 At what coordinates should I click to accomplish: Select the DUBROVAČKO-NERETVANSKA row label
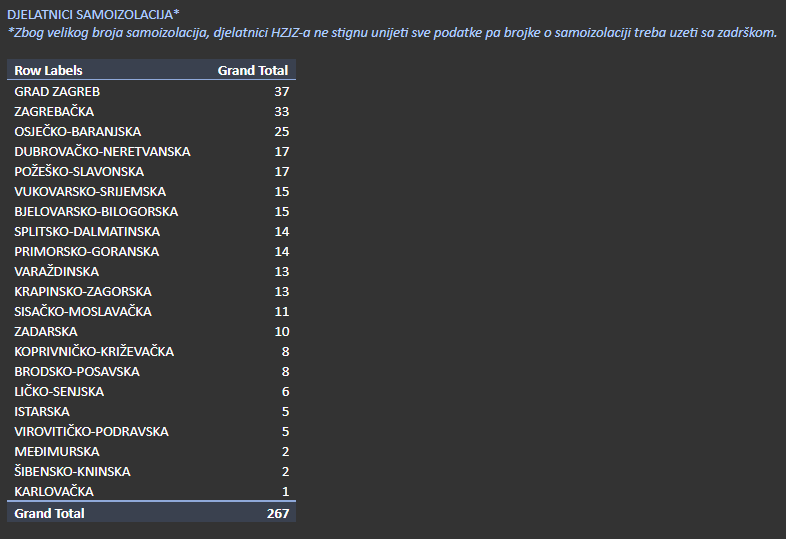pyautogui.click(x=102, y=151)
